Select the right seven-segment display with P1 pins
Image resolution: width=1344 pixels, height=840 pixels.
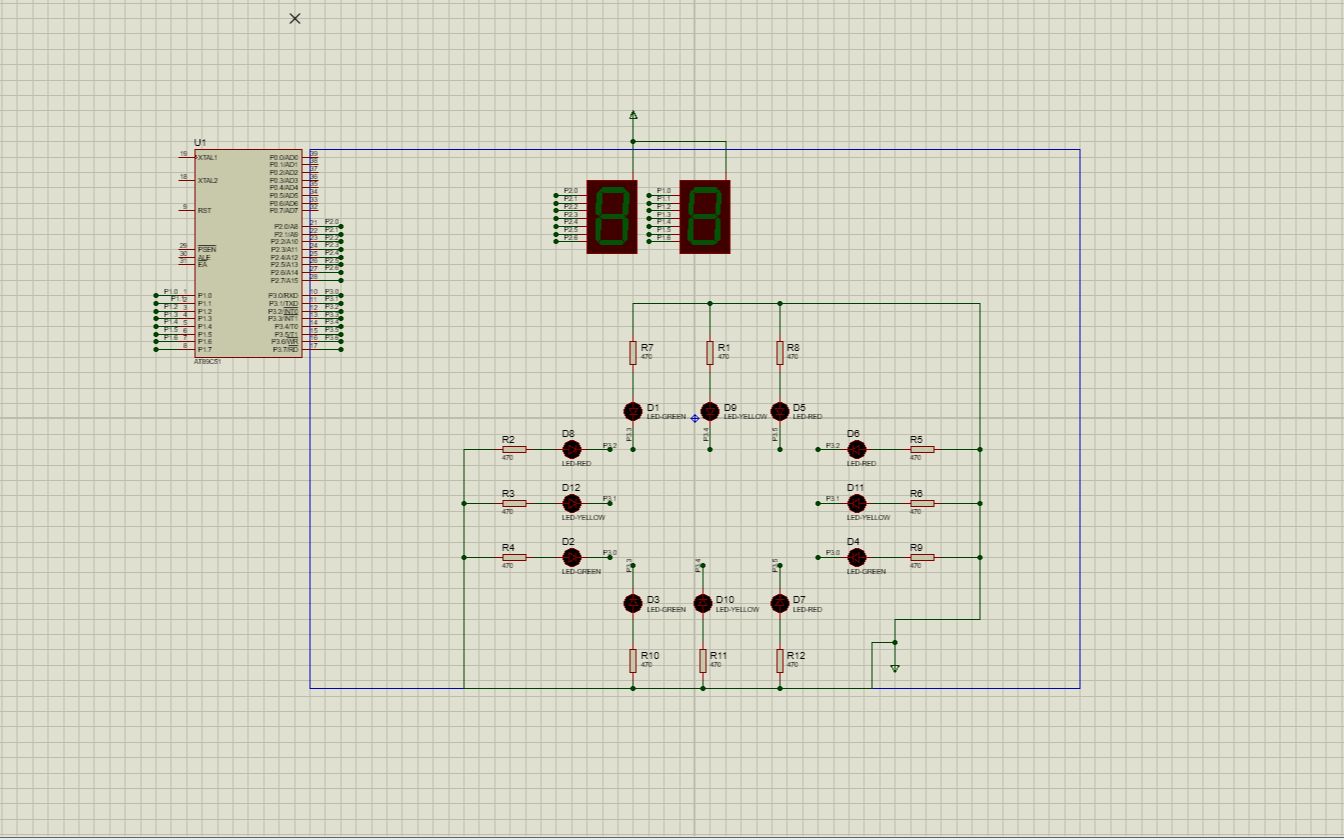click(x=705, y=217)
